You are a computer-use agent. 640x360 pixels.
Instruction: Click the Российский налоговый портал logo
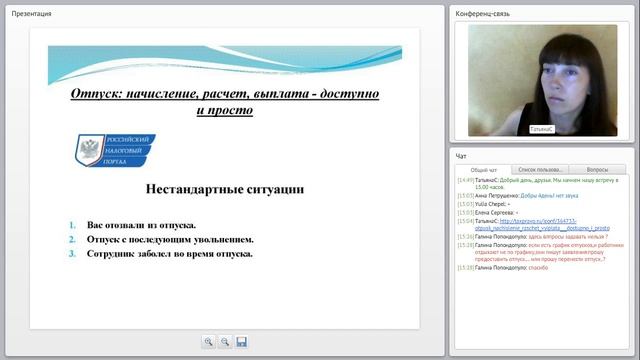pyautogui.click(x=115, y=150)
